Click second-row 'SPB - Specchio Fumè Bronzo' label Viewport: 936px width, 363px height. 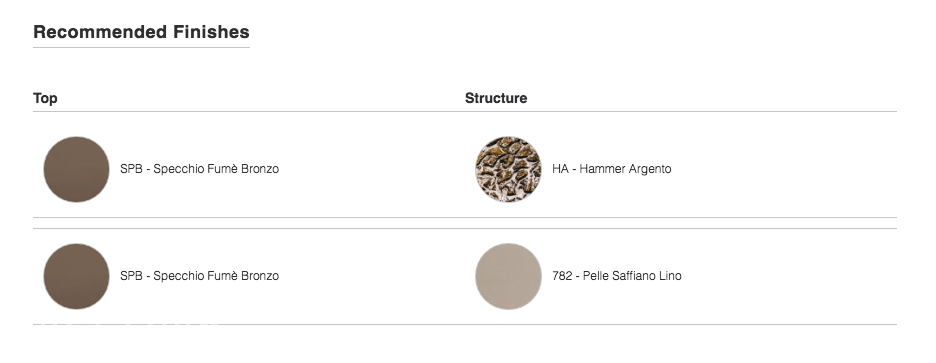tap(199, 276)
